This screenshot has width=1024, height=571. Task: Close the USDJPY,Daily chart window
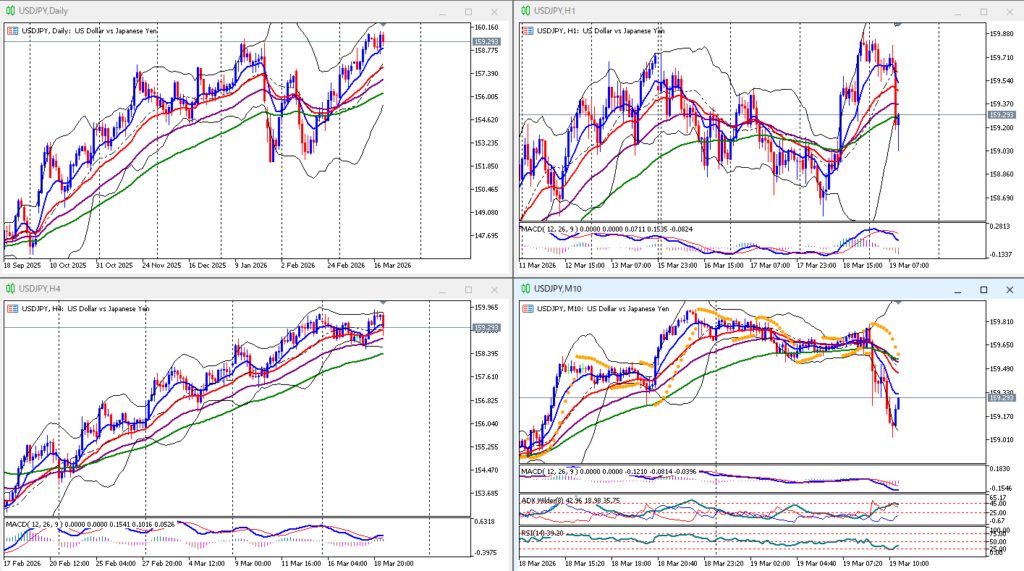pos(496,11)
